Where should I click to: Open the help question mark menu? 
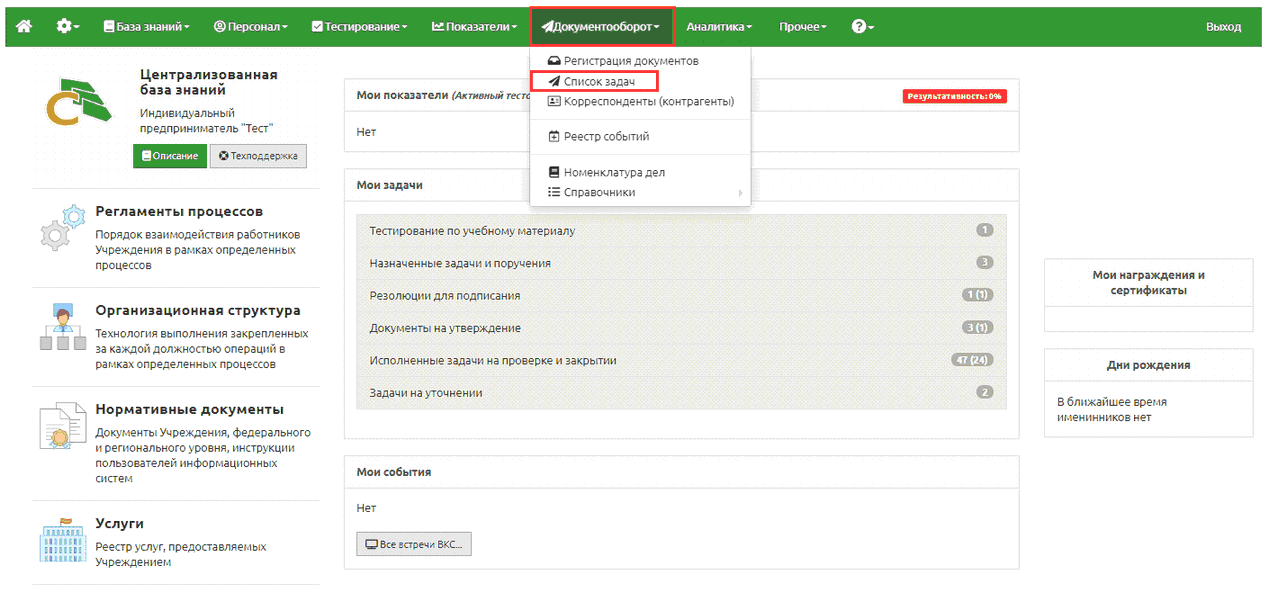coord(862,27)
